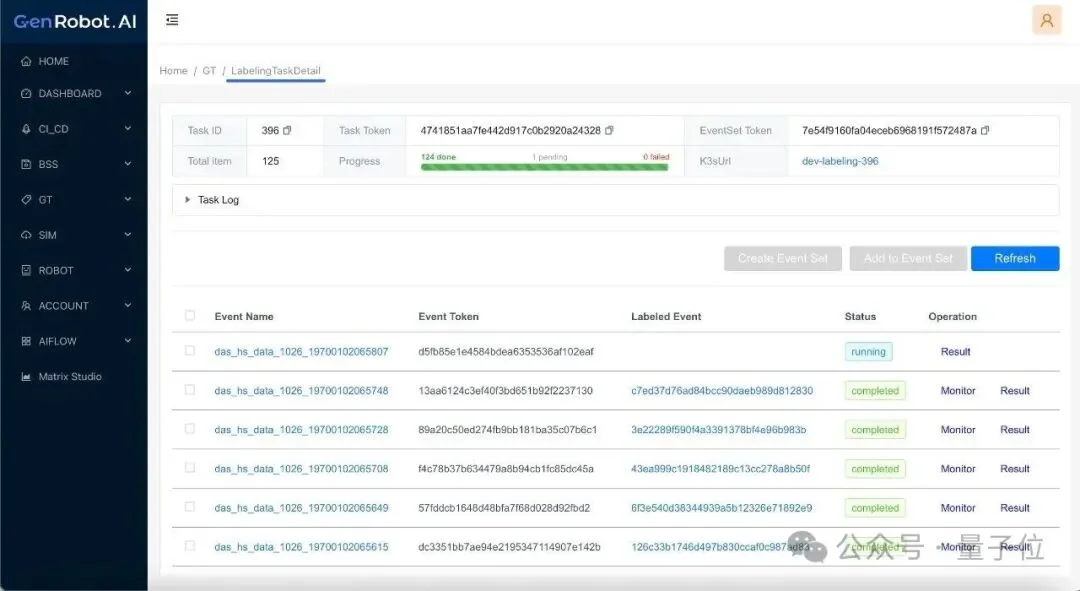Screen dimensions: 1080x591
Task: Copy the Task ID 396 value
Action: [287, 131]
